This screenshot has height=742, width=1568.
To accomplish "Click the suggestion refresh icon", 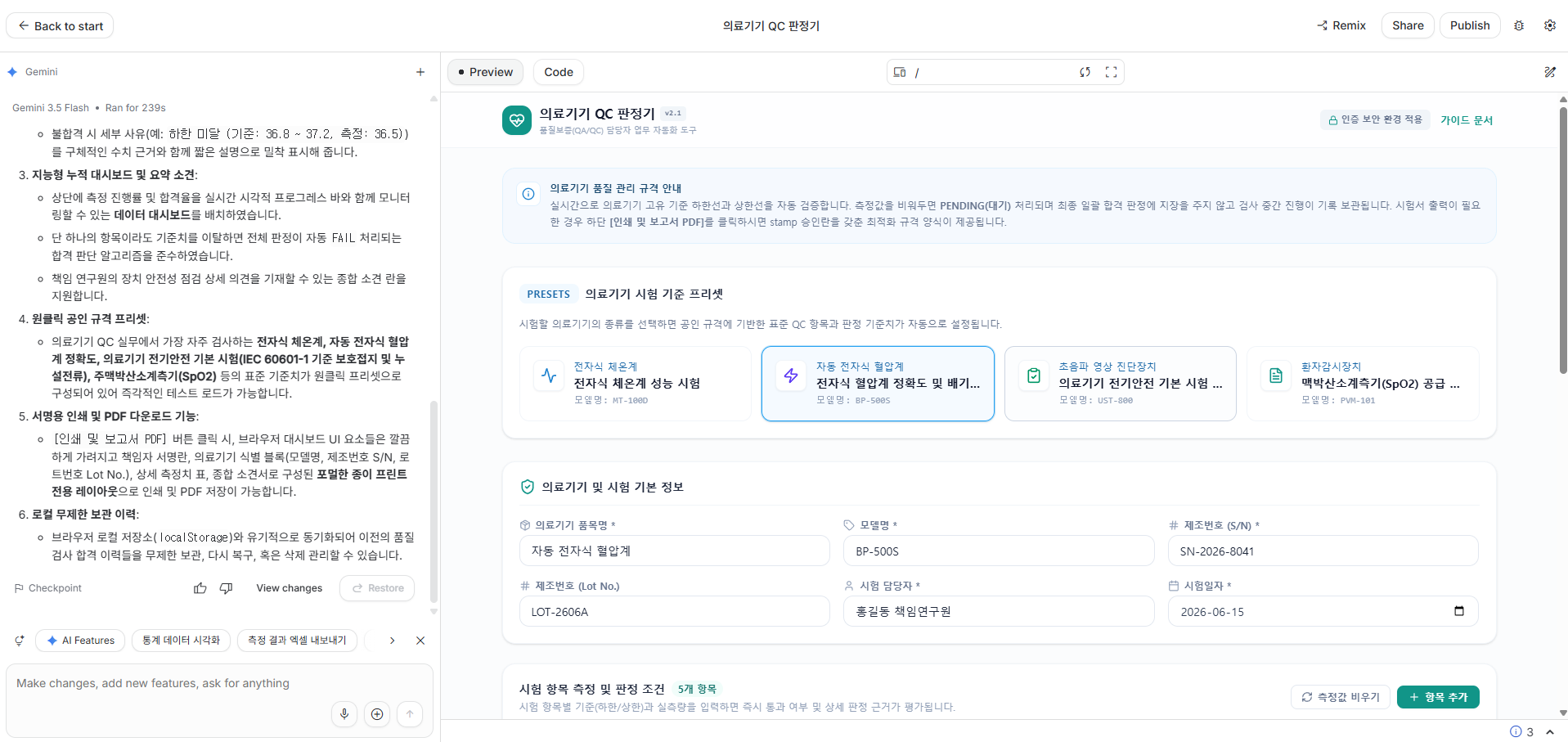I will tap(20, 641).
